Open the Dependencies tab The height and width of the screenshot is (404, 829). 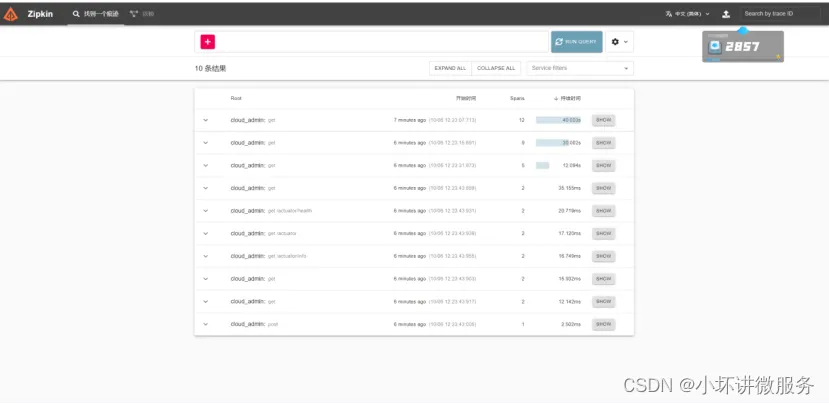[142, 14]
